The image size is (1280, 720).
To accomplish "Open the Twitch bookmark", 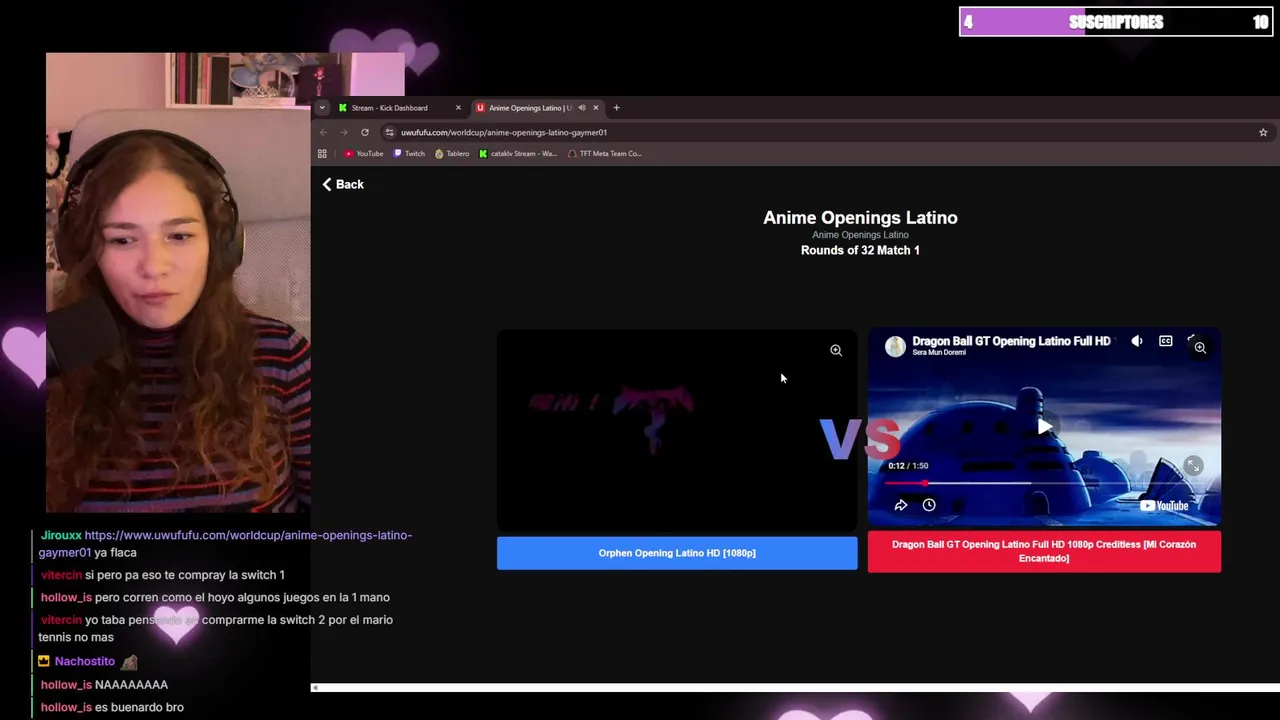I will [x=409, y=154].
